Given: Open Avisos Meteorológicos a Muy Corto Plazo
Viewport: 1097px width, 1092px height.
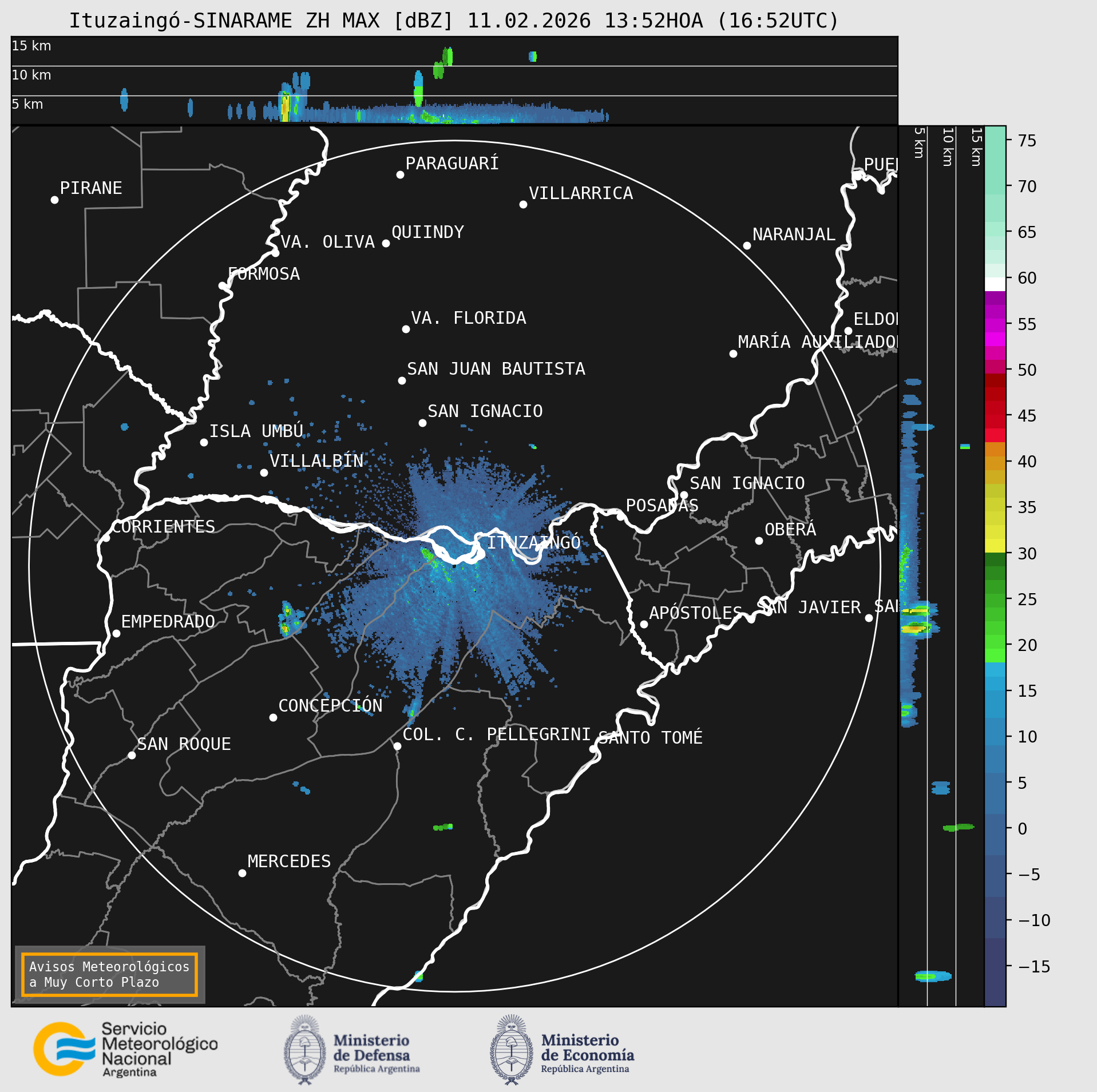Looking at the screenshot, I should pos(109,974).
